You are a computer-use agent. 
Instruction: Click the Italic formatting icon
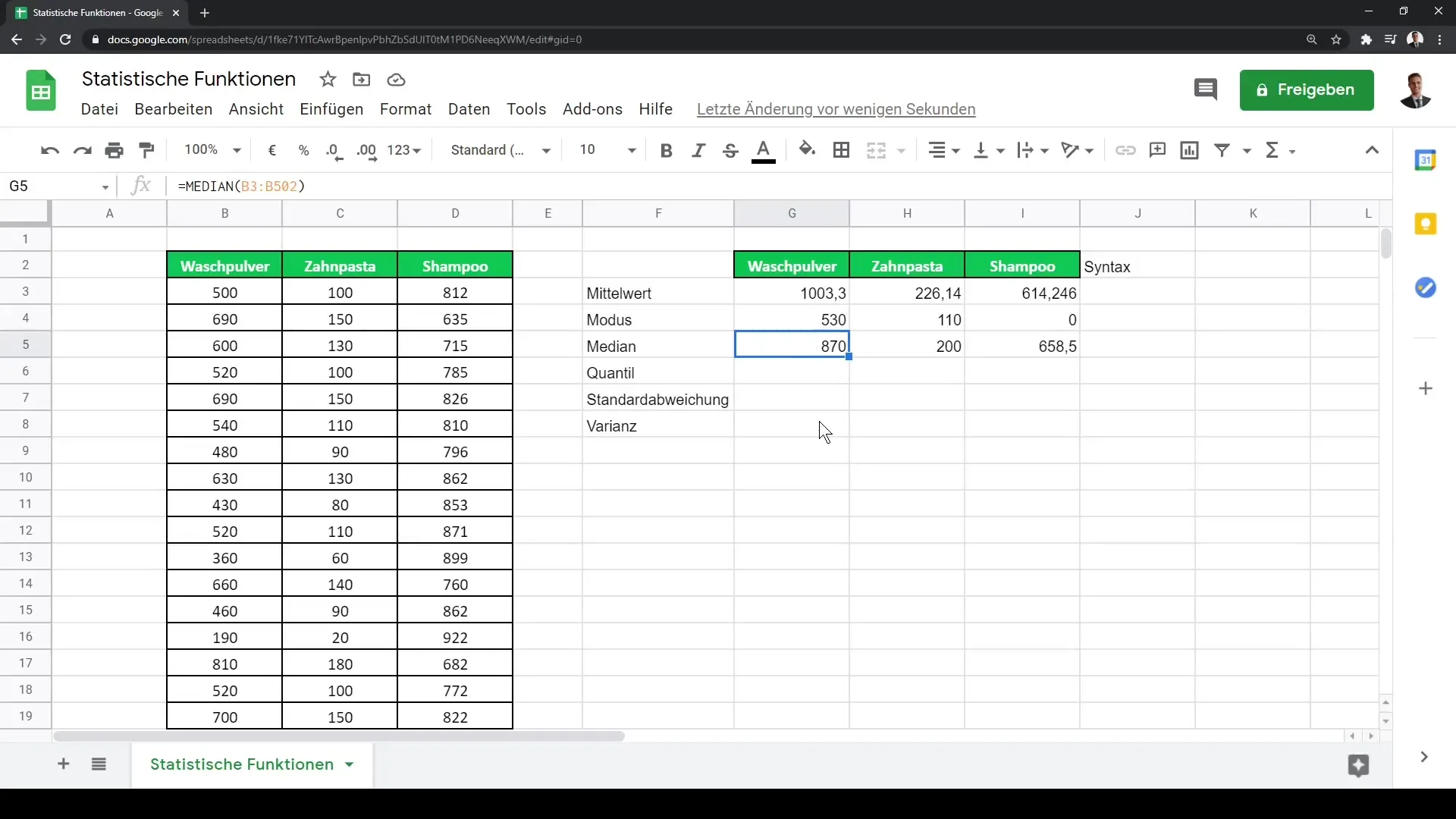tap(698, 150)
